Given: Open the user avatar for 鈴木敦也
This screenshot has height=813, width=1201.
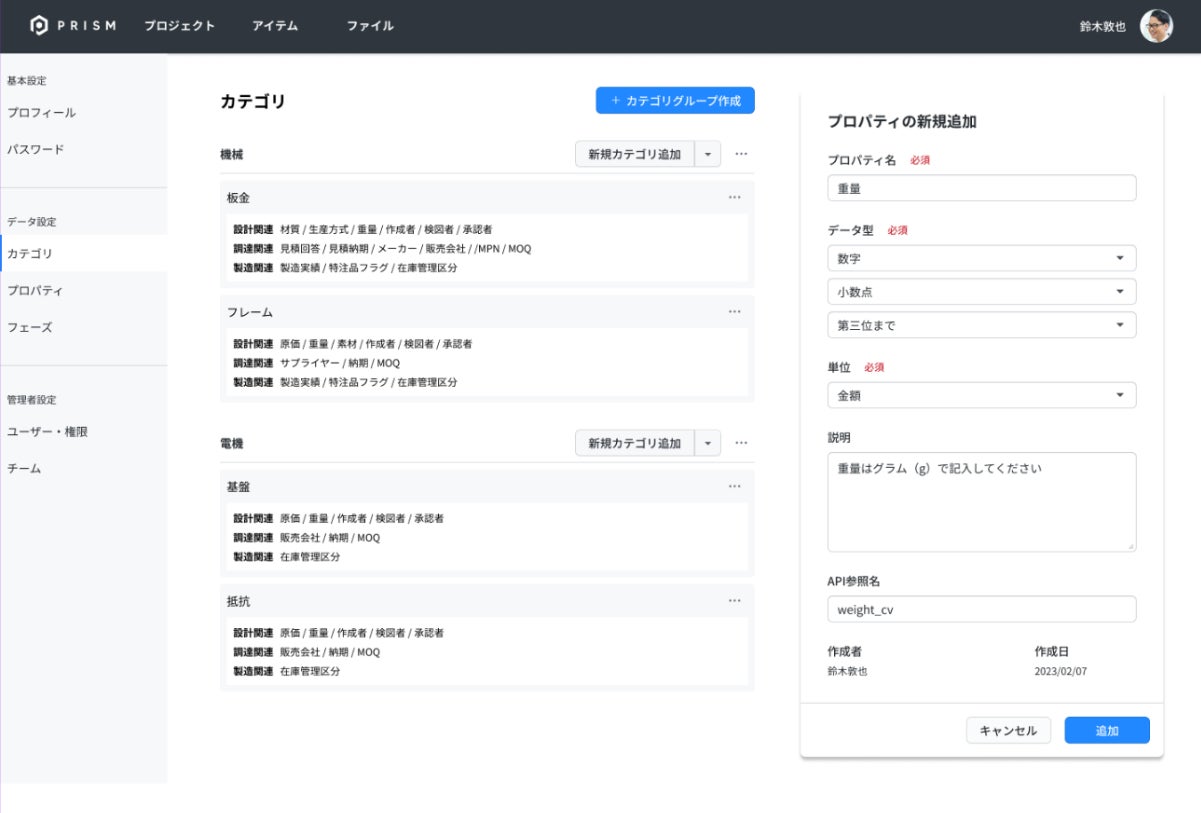Looking at the screenshot, I should (x=1156, y=26).
